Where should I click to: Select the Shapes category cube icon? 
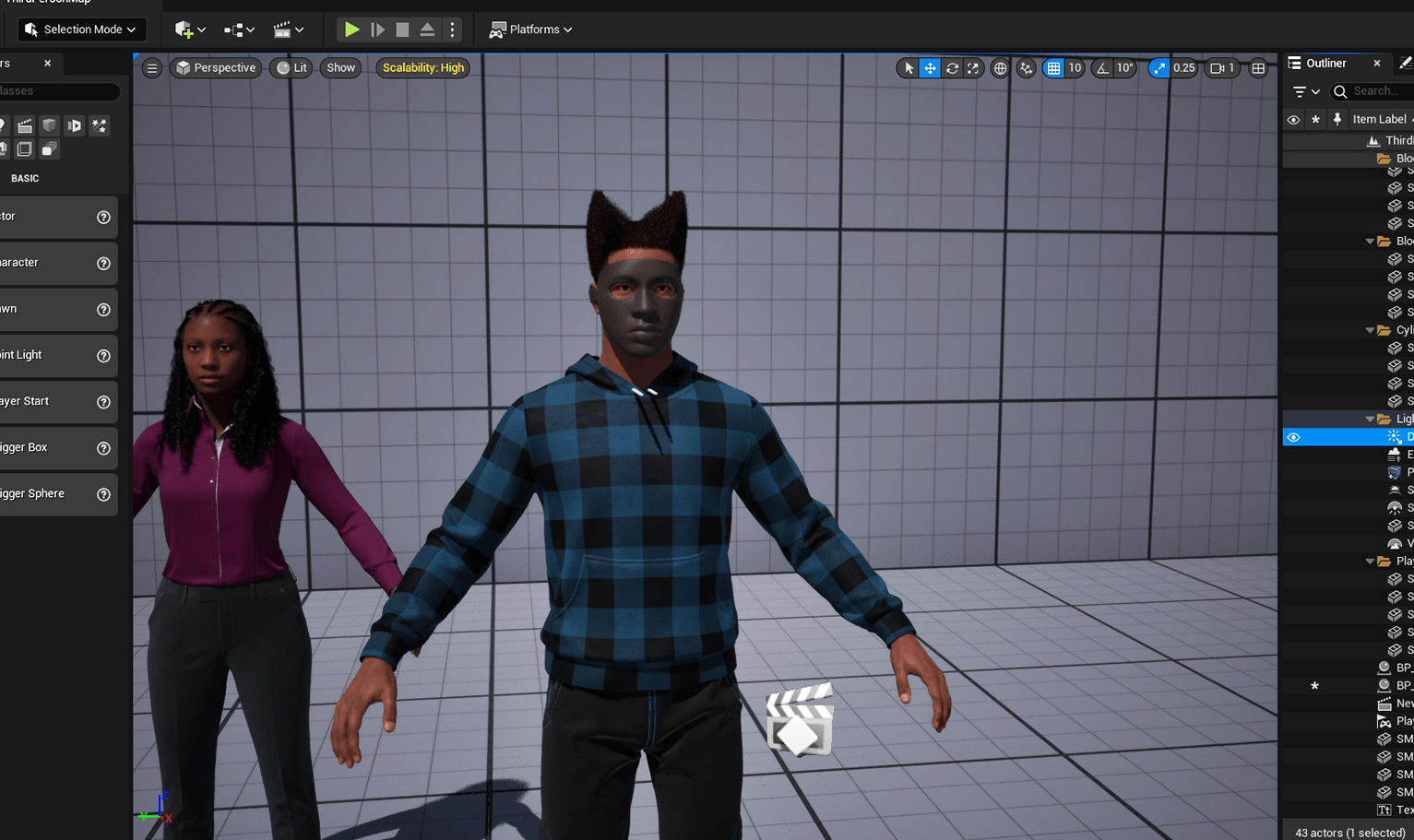[50, 125]
